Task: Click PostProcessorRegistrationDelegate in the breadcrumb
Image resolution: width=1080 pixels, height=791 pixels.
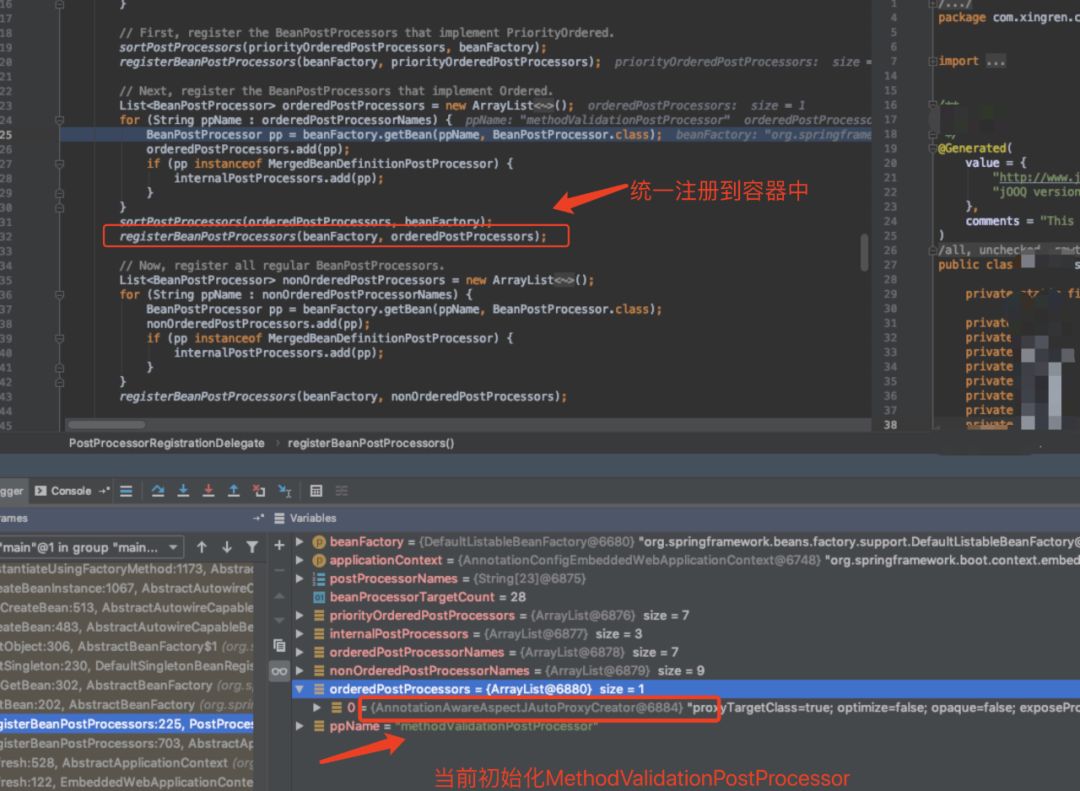Action: 166,443
